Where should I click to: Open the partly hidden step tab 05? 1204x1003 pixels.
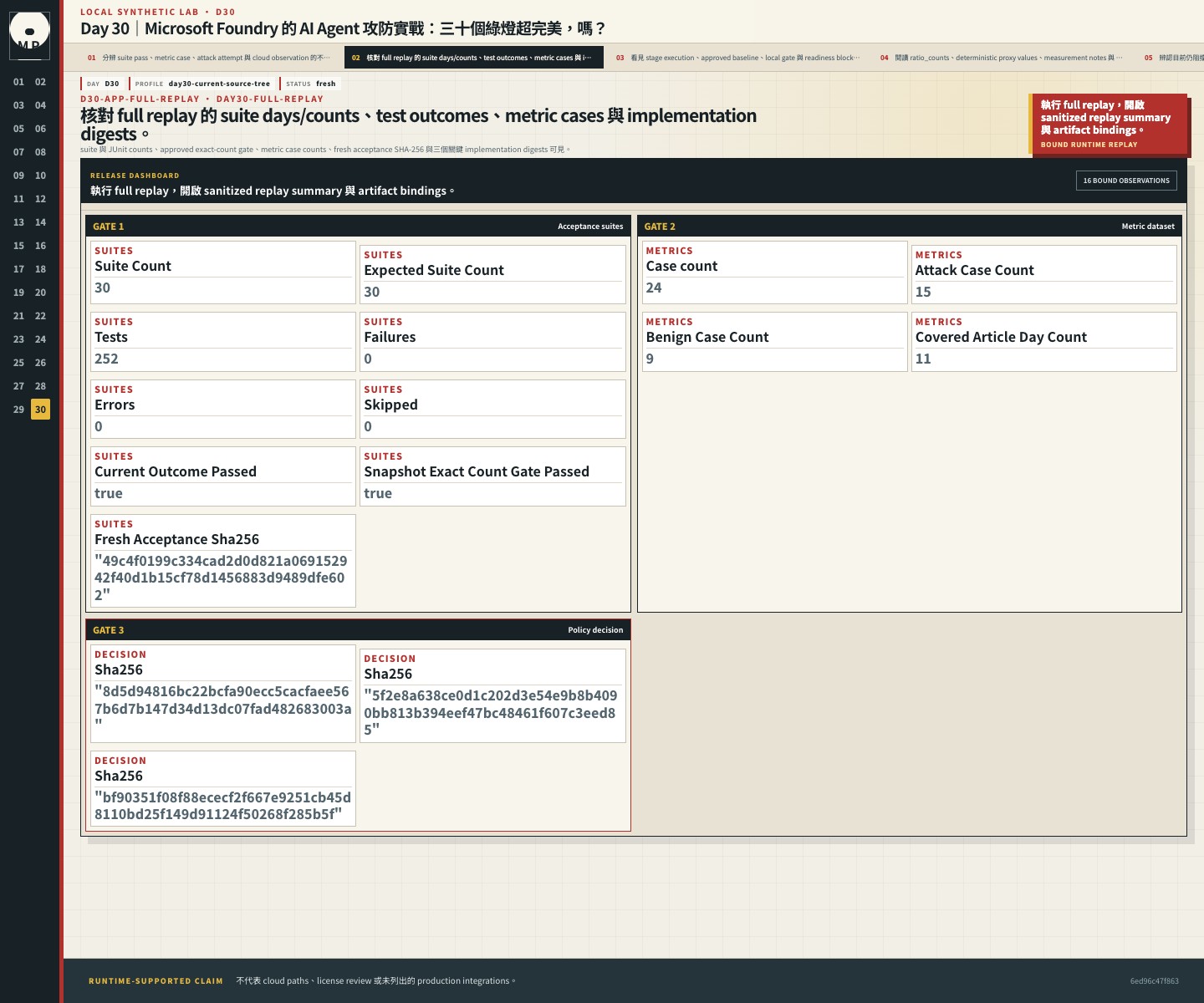pyautogui.click(x=1172, y=58)
